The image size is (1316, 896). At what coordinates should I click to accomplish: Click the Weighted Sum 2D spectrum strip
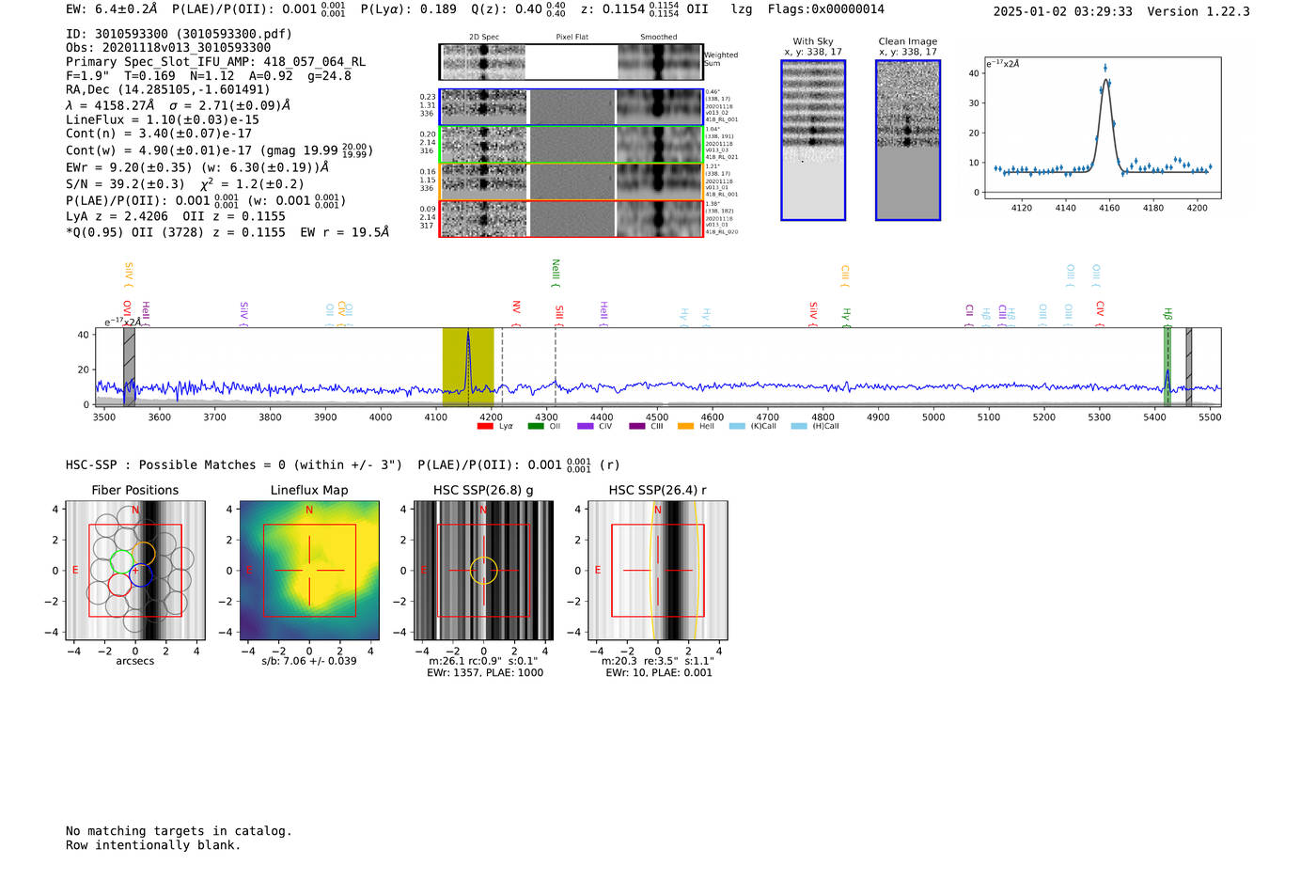[x=571, y=62]
